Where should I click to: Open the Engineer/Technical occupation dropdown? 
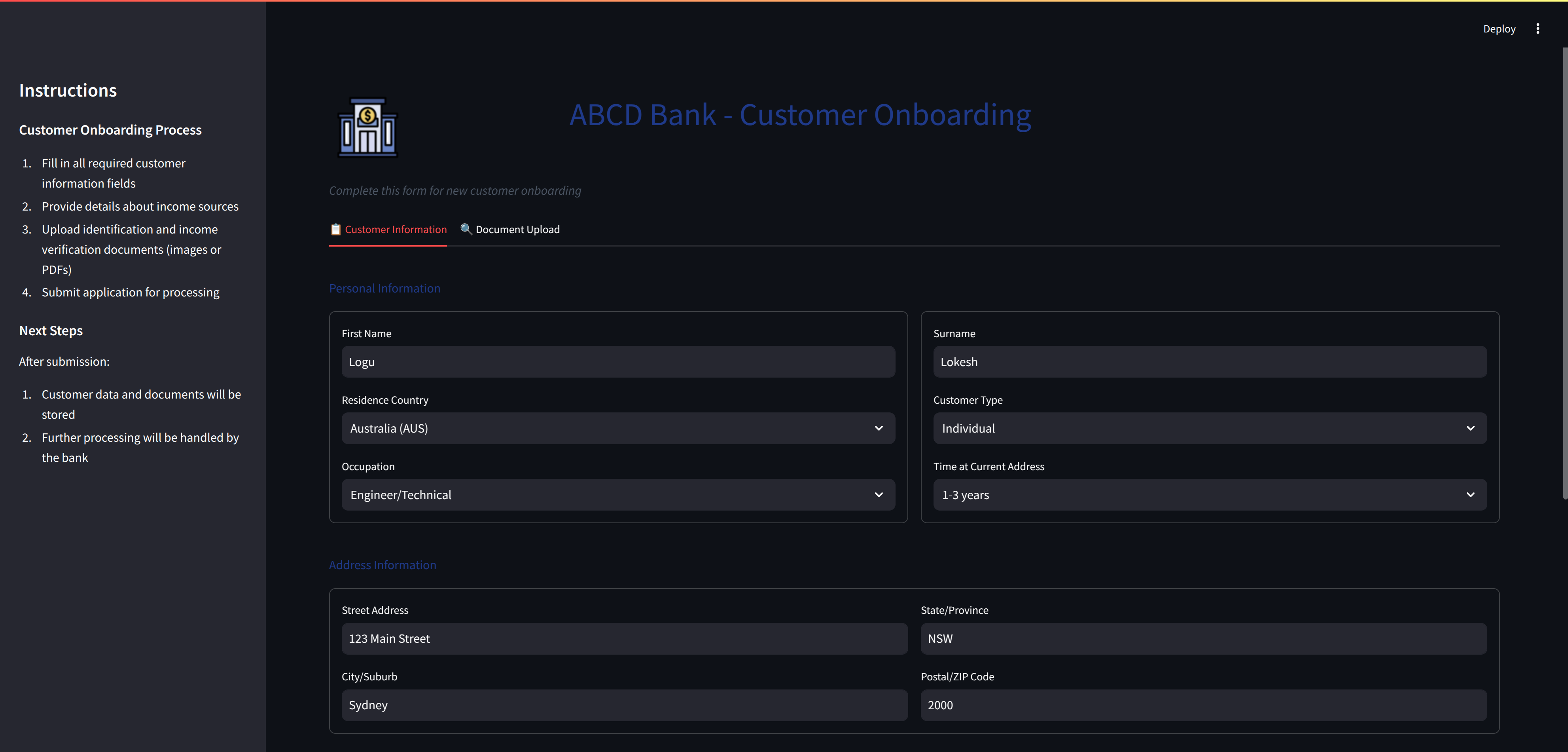[x=609, y=494]
